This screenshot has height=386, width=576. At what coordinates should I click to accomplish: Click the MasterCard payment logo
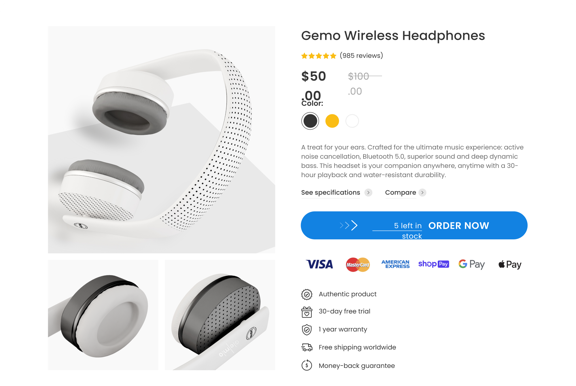pos(357,264)
